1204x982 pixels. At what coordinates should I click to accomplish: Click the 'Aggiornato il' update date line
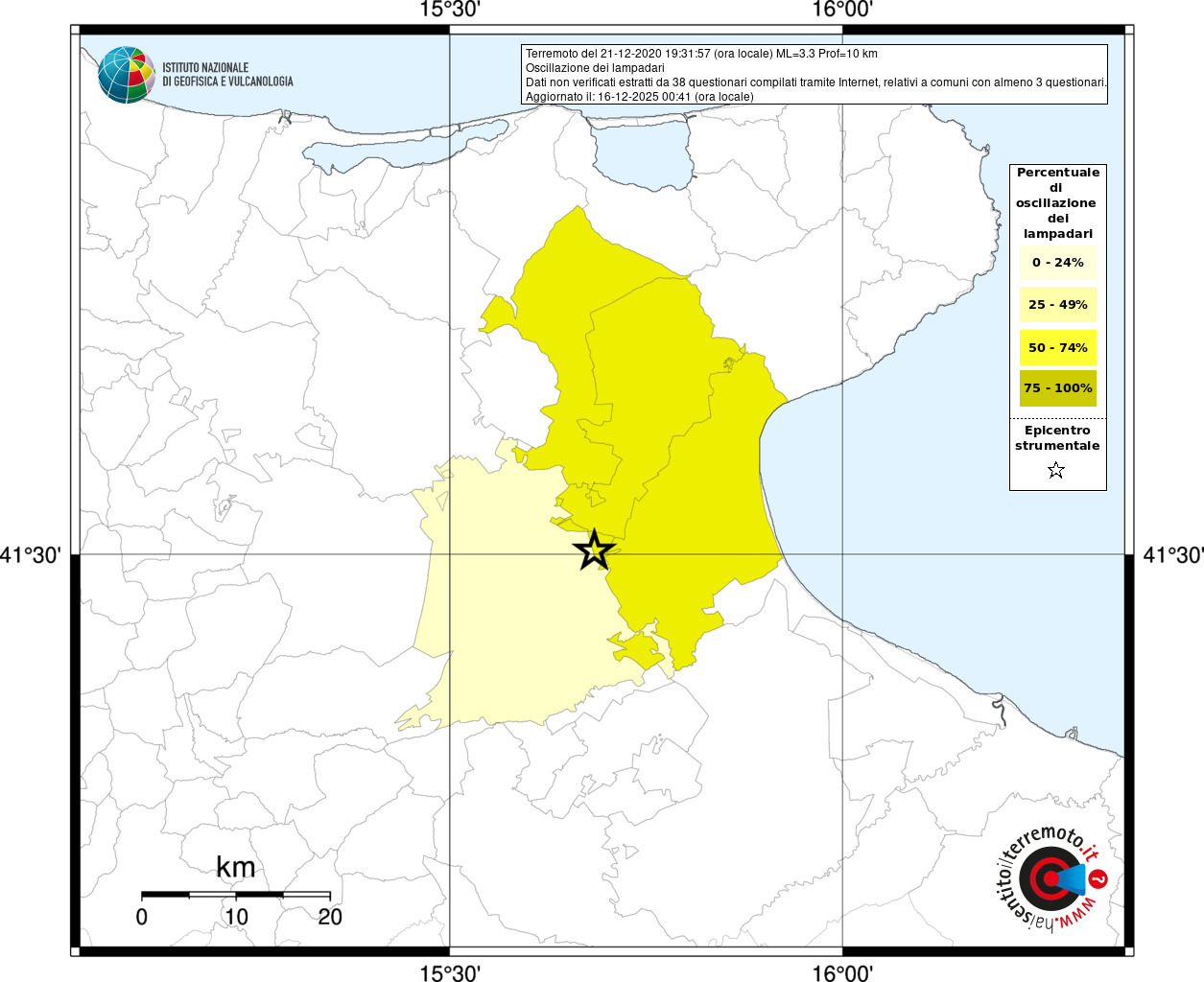[x=639, y=97]
